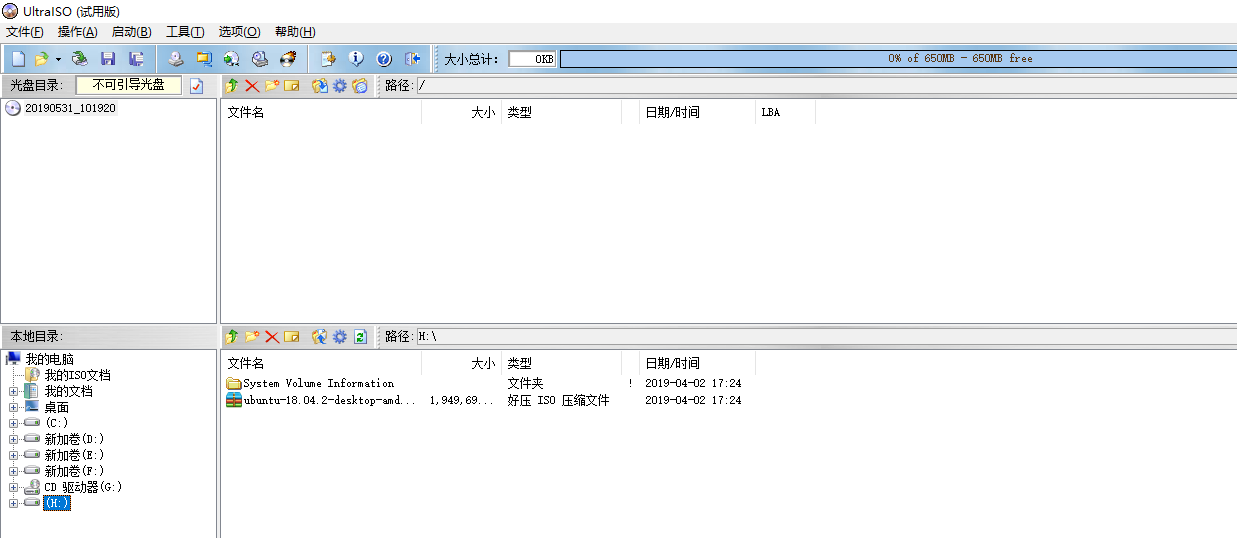Viewport: 1237px width, 538px height.
Task: Click the 不可引导光盘 boot type field
Action: point(129,85)
